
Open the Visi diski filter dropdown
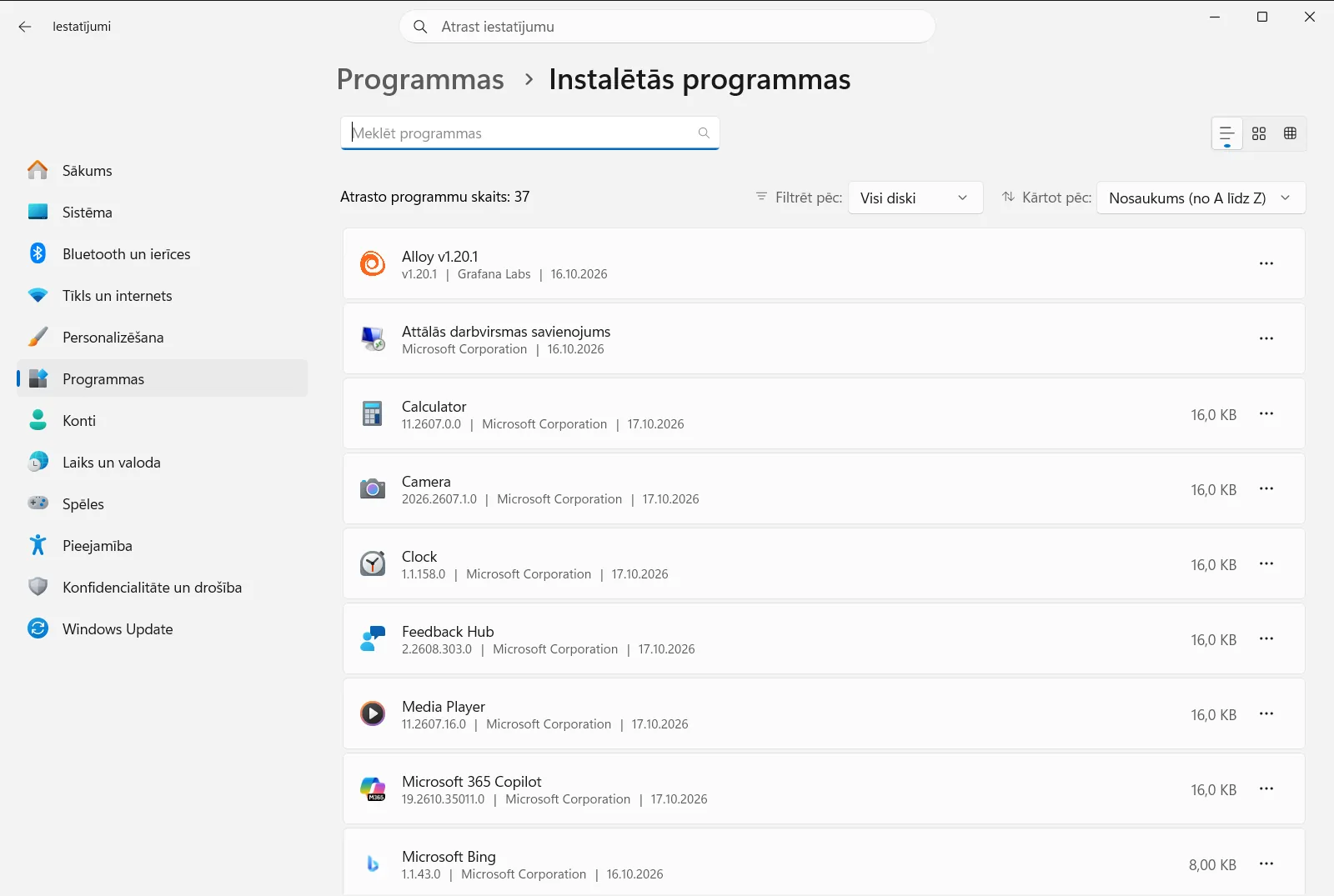pos(915,198)
